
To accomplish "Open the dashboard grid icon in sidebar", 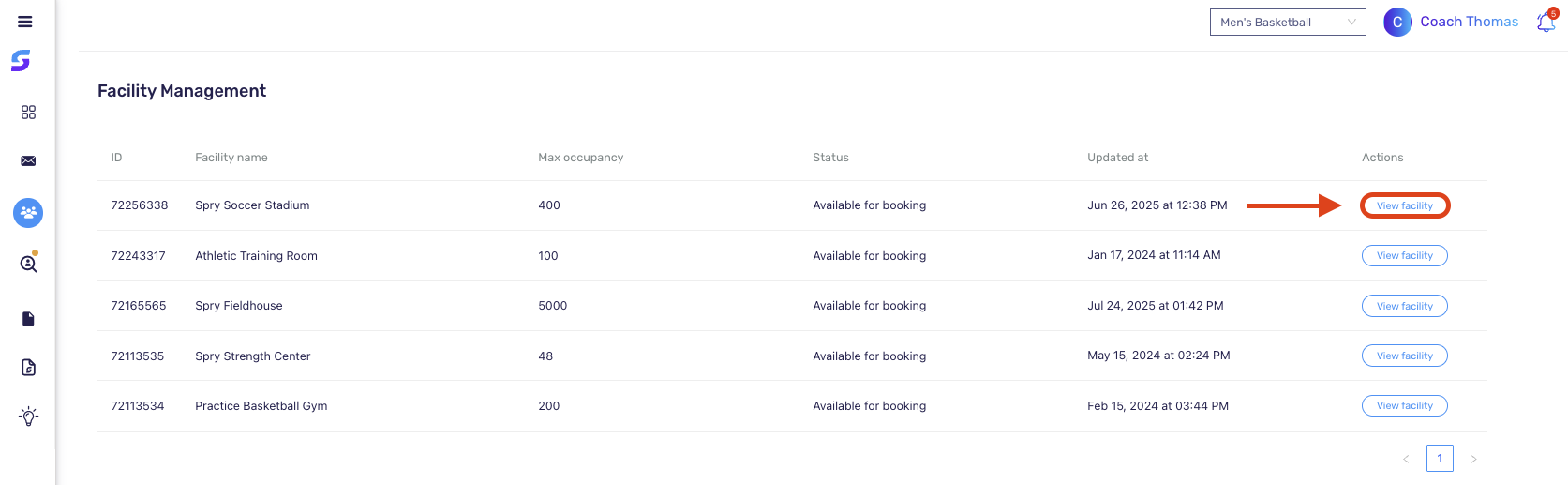I will tap(29, 113).
